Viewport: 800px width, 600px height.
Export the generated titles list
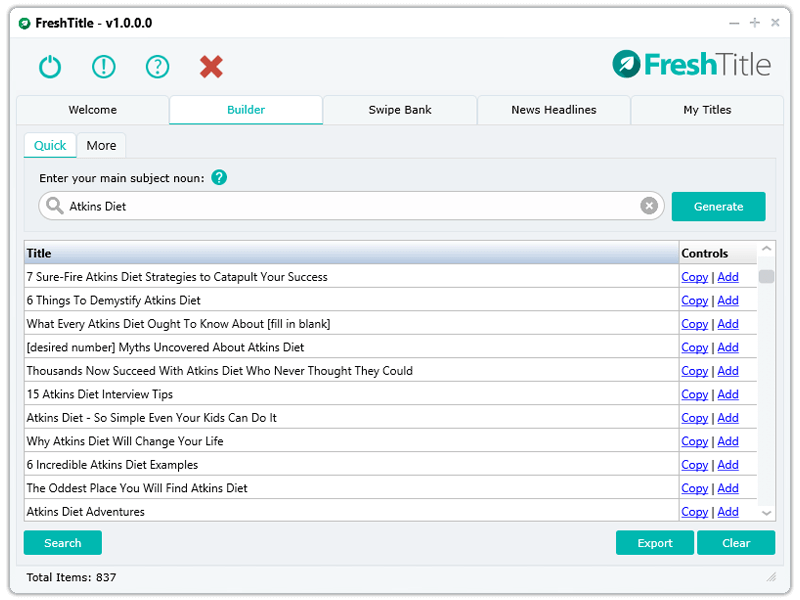tap(655, 543)
